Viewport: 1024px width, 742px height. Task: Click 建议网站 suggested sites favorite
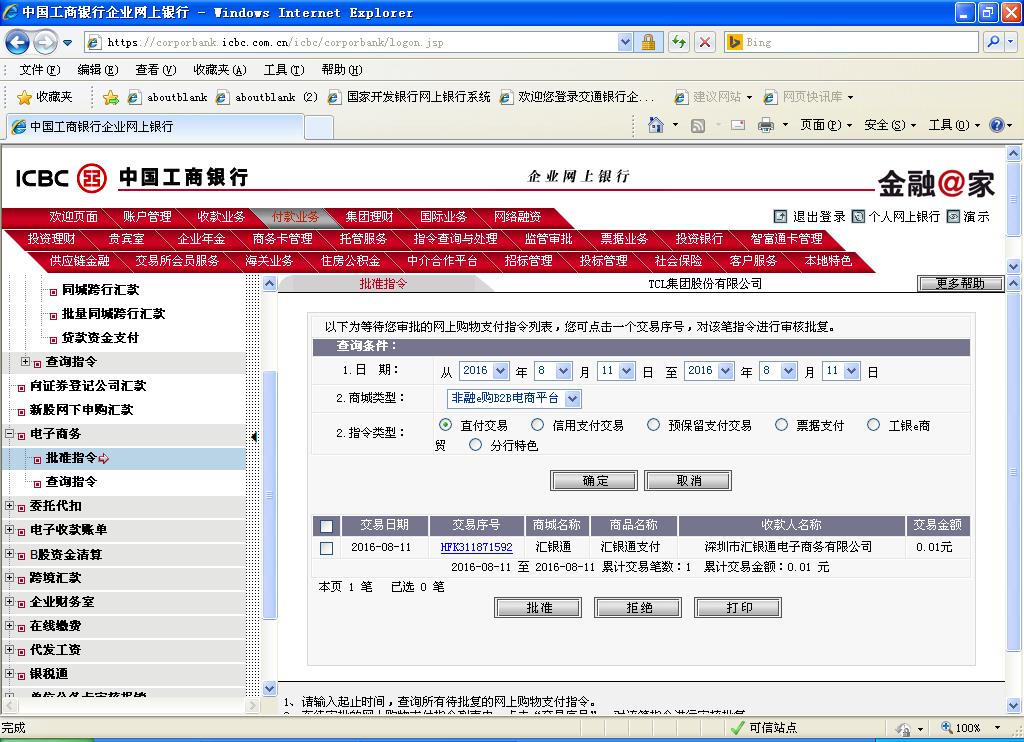click(x=712, y=97)
